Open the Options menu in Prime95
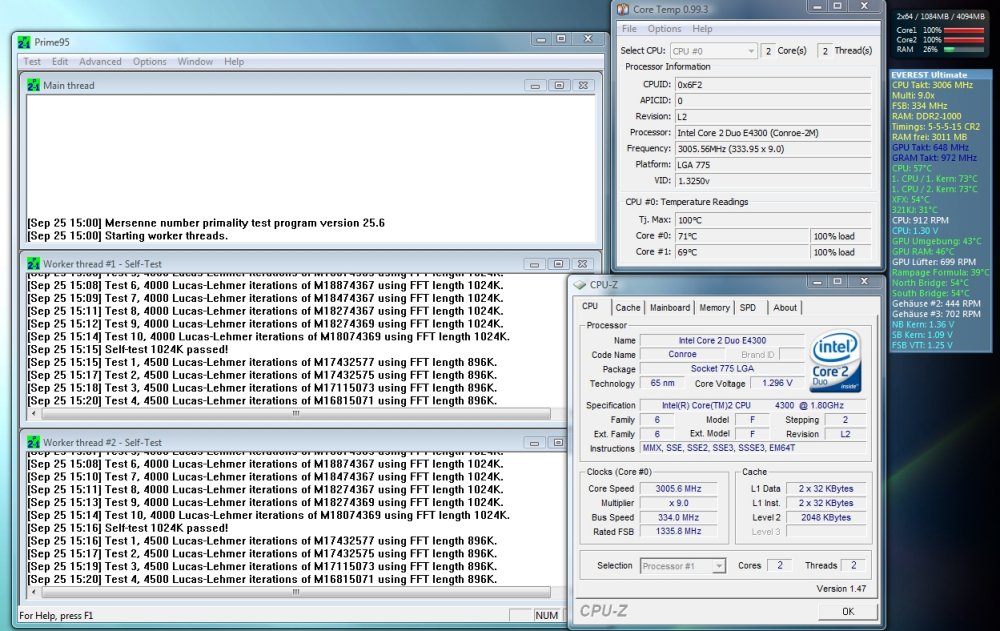 [149, 61]
